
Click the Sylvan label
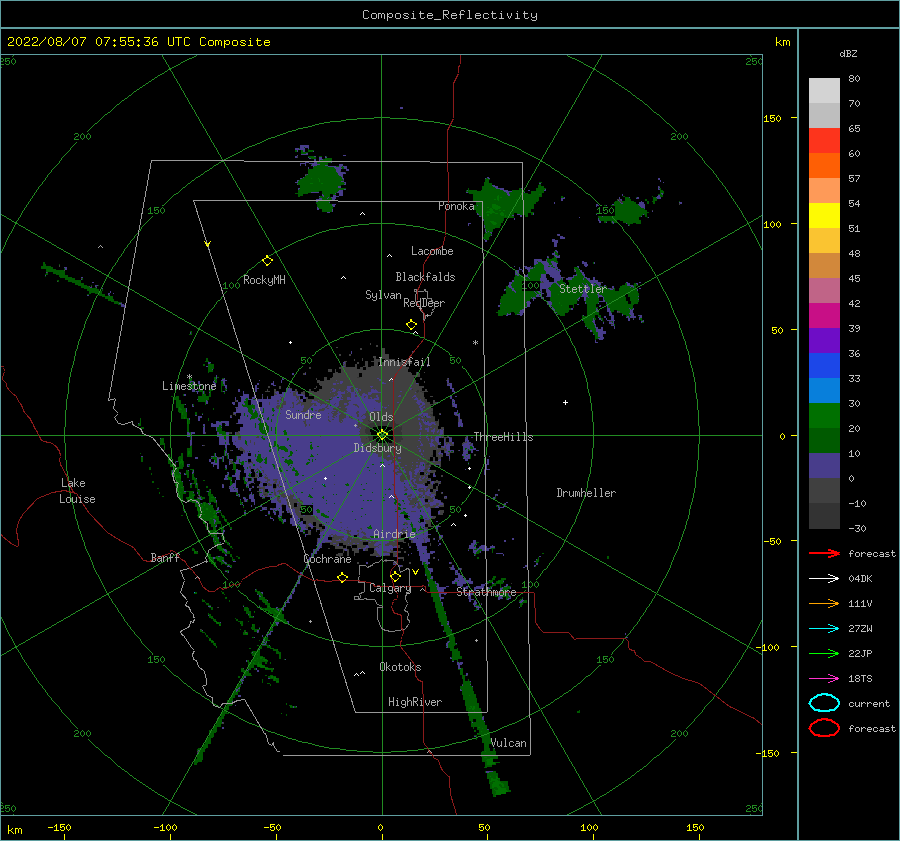pos(383,295)
